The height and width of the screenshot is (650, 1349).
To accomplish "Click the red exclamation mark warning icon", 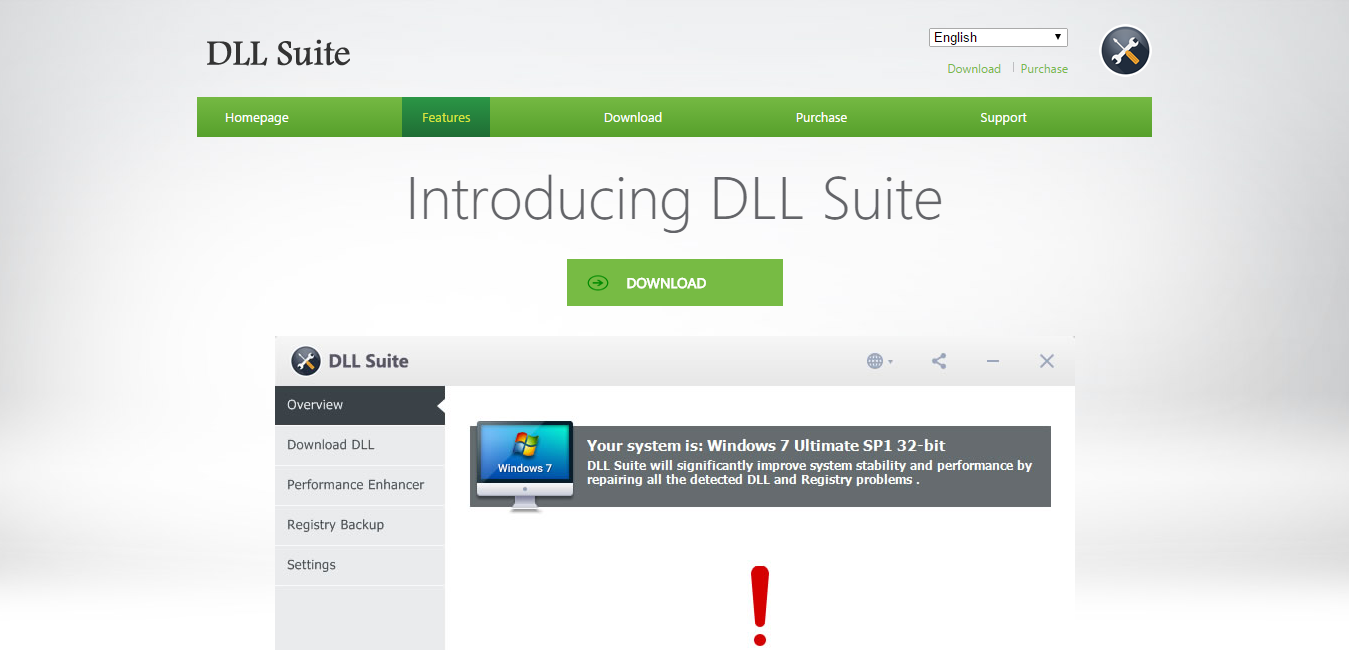I will 760,605.
